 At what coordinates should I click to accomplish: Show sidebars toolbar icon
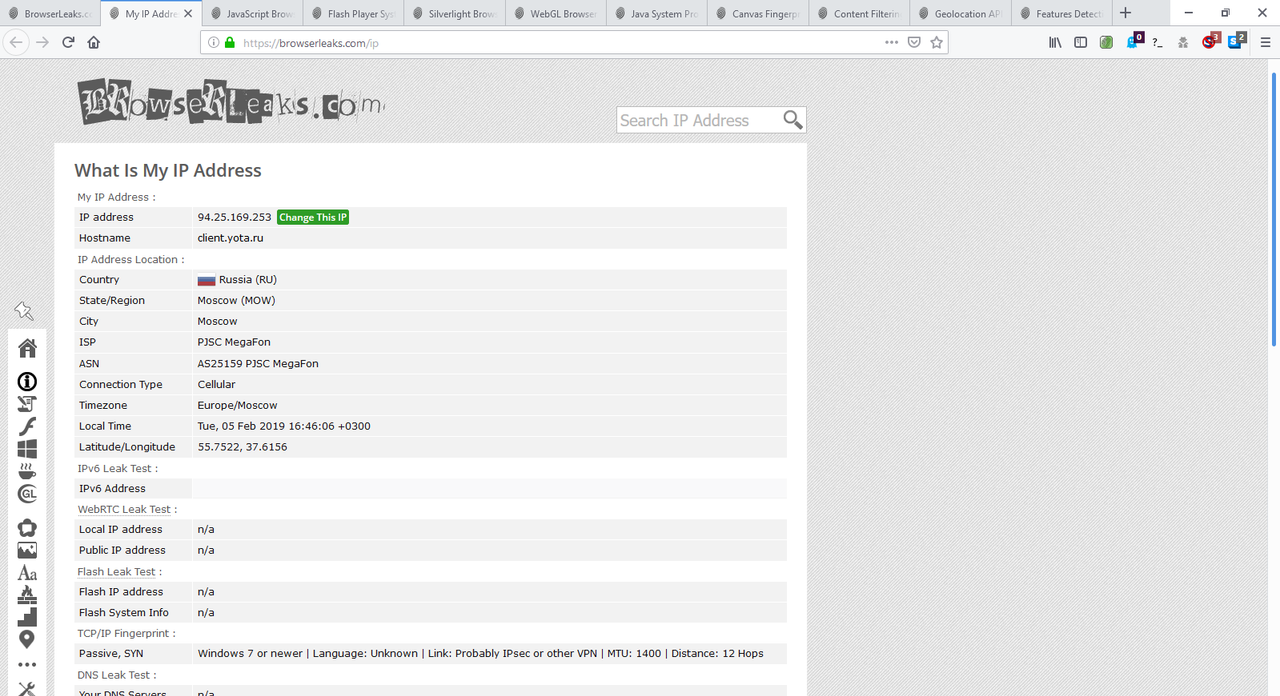pos(1081,42)
